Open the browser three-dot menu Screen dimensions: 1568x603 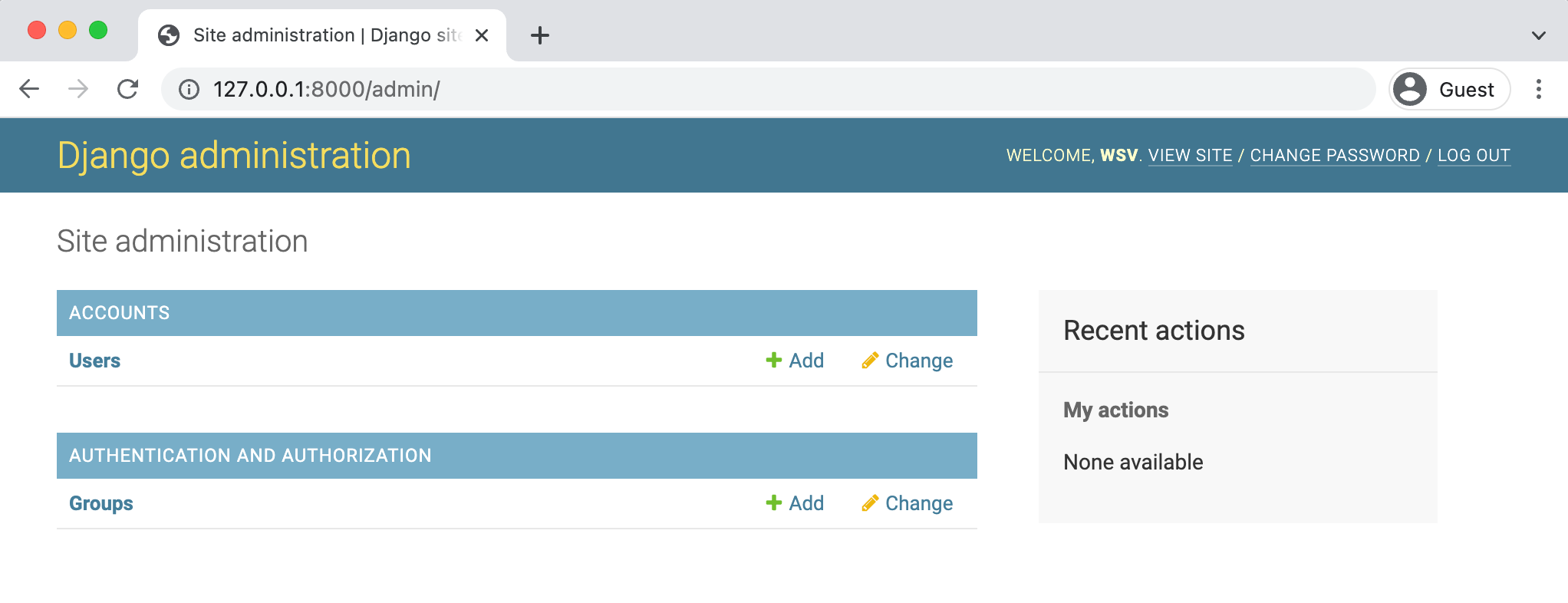[x=1538, y=89]
